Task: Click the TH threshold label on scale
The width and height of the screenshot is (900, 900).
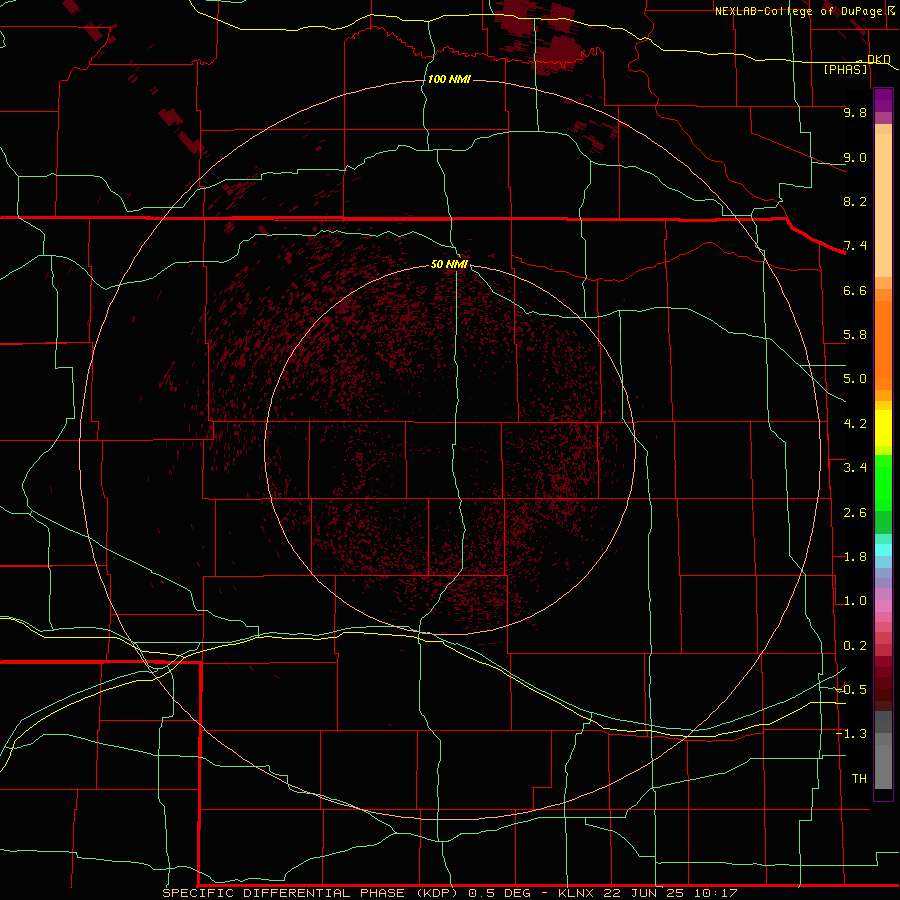Action: (859, 779)
